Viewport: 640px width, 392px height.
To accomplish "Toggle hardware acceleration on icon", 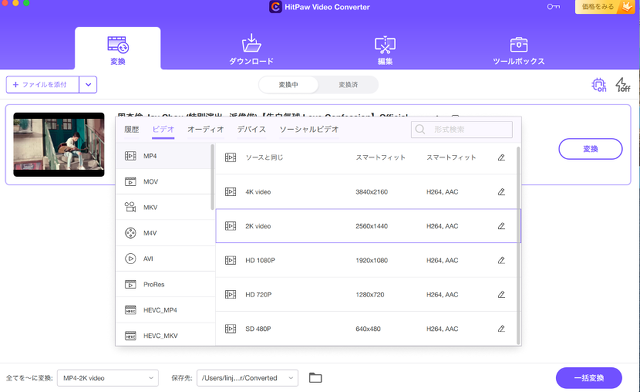I will click(x=599, y=85).
